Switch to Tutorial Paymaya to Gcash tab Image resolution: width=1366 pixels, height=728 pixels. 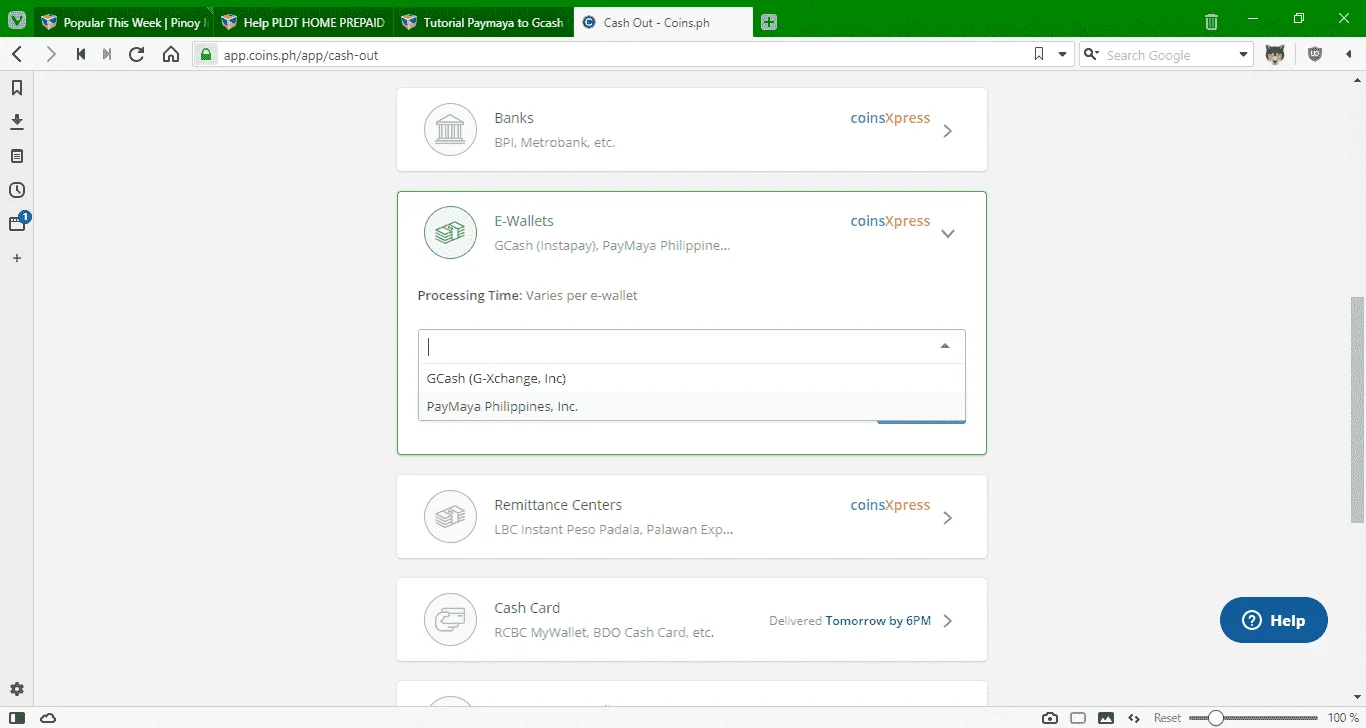pos(482,22)
